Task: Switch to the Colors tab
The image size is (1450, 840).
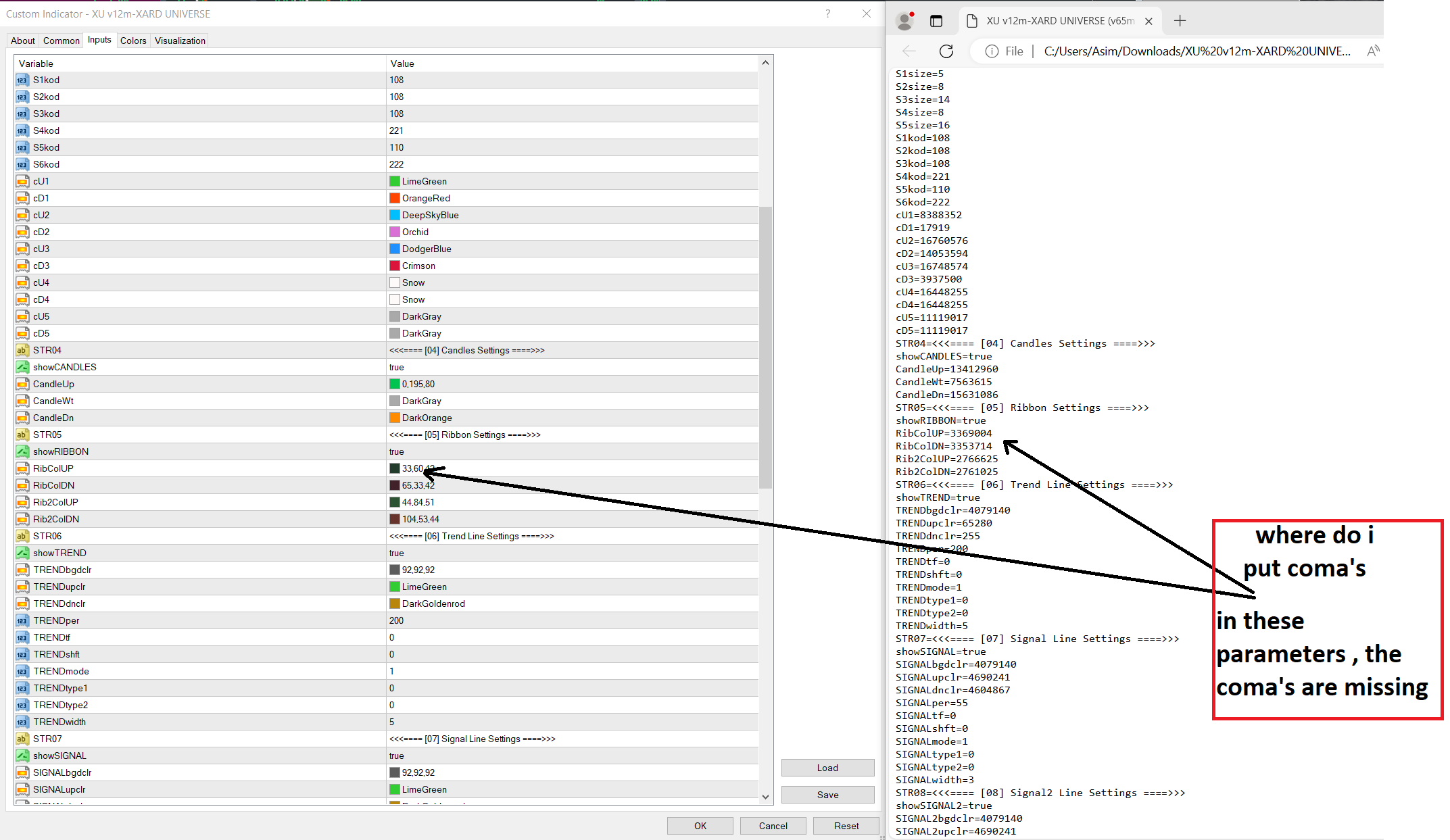Action: click(x=133, y=41)
